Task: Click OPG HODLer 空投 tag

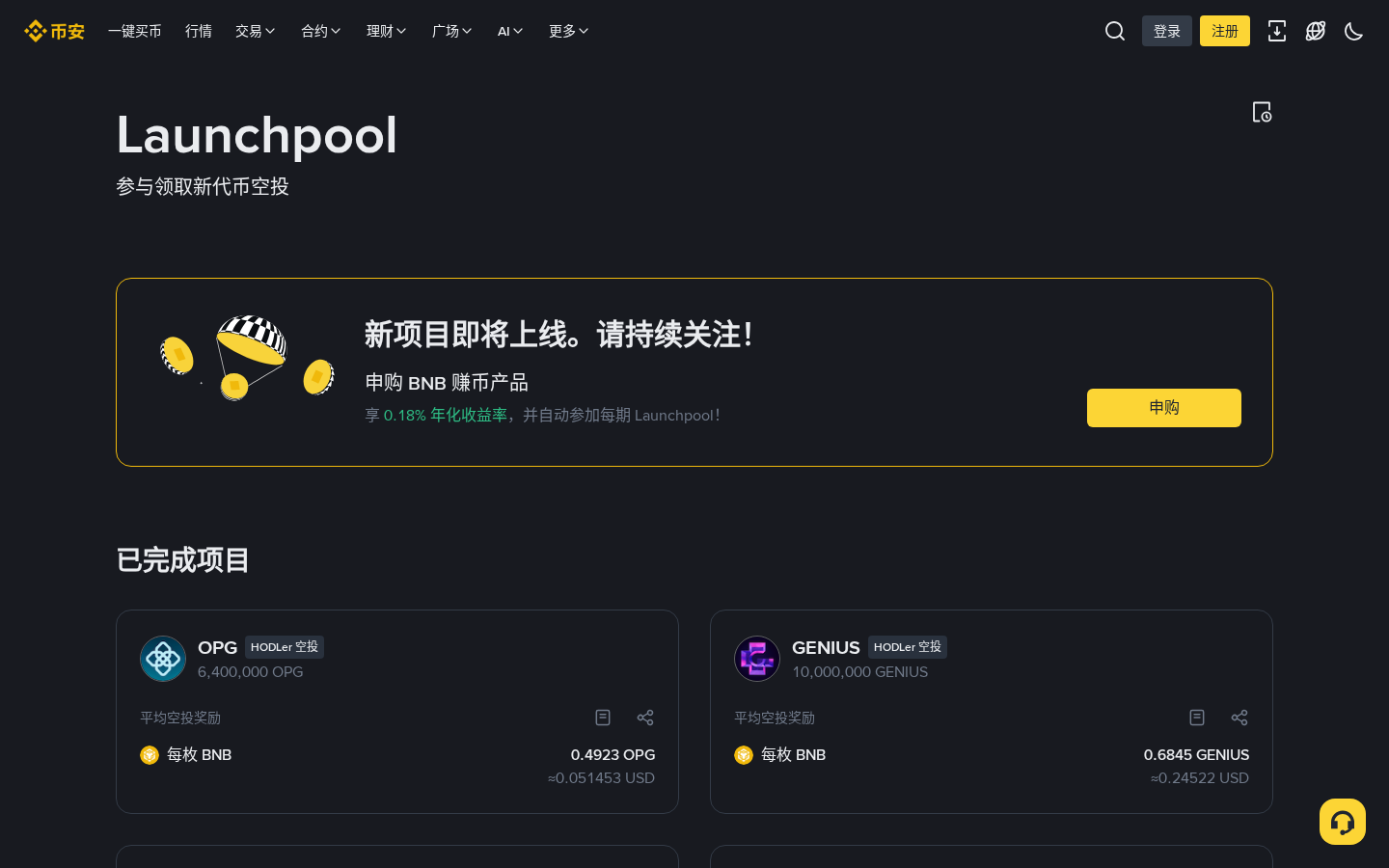Action: 285,647
